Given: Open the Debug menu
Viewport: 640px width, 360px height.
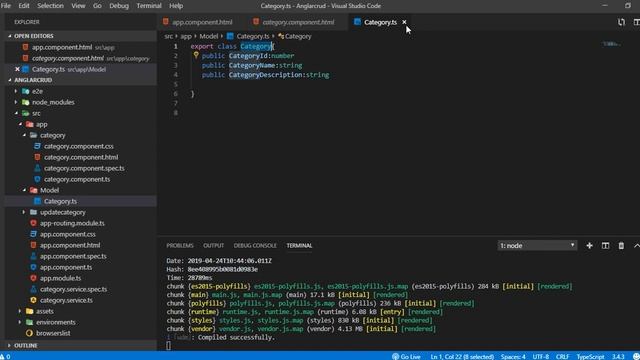Looking at the screenshot, I should tap(119, 6).
